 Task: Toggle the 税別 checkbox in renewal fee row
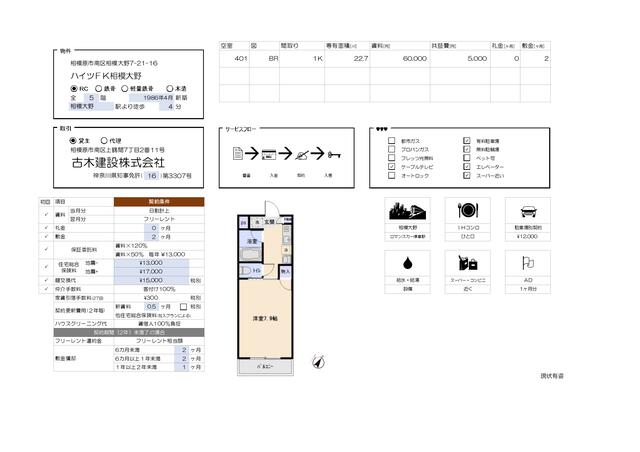click(x=183, y=306)
